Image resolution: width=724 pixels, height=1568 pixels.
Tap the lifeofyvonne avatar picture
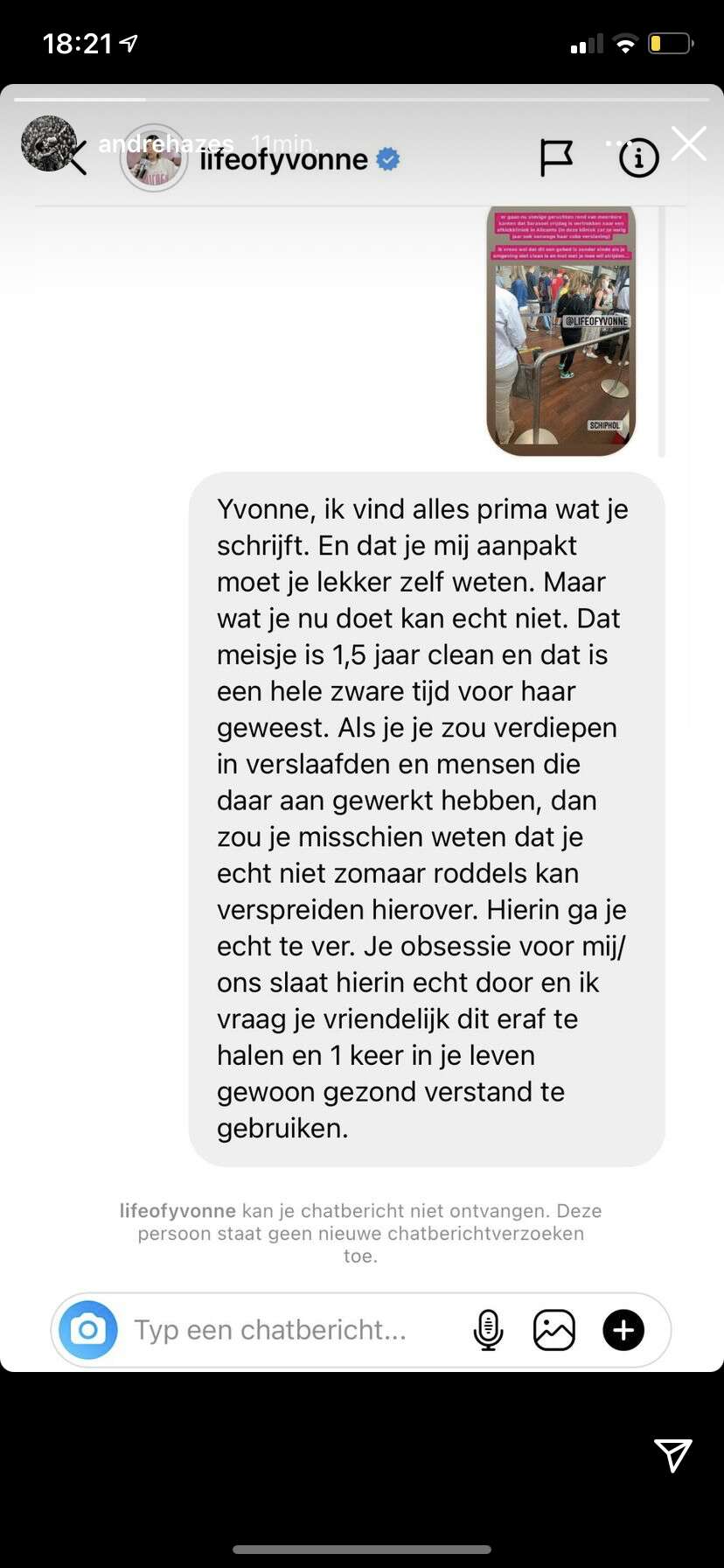(x=153, y=158)
